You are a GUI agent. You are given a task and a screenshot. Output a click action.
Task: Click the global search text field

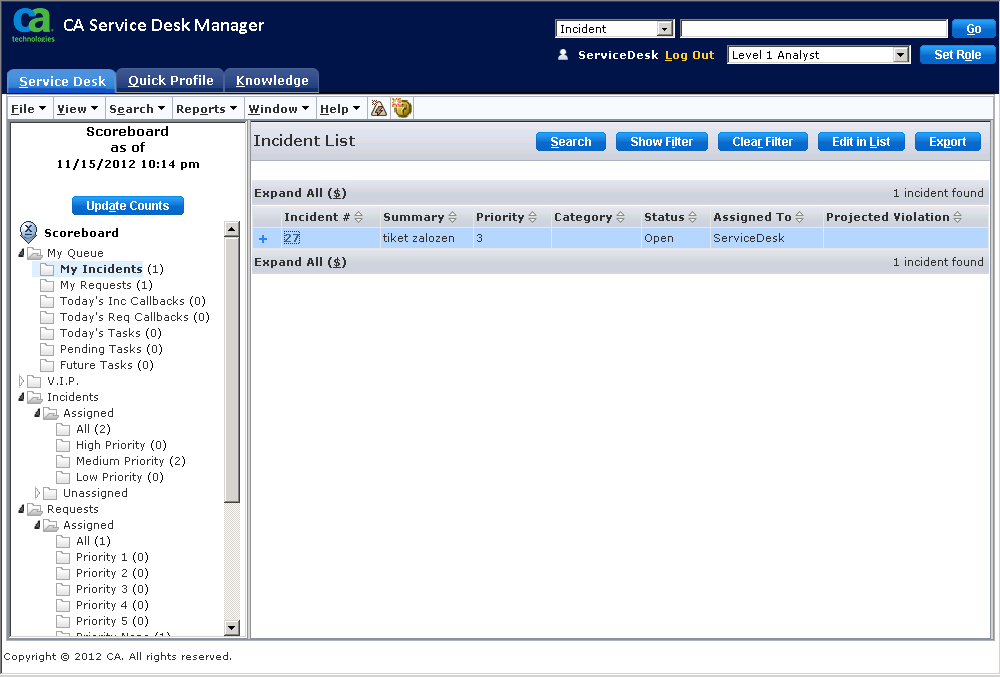[814, 29]
